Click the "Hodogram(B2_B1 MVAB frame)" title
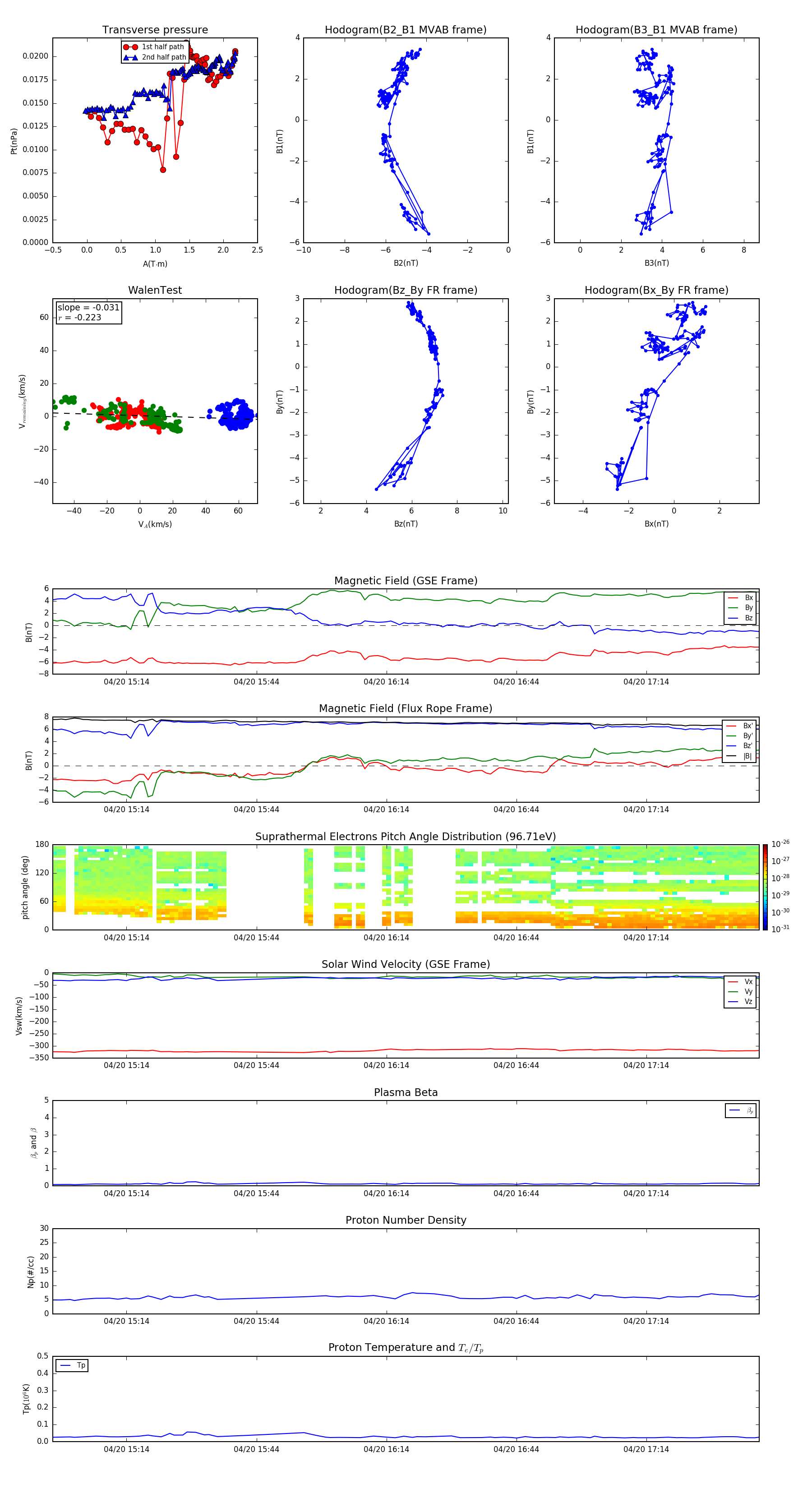Image resolution: width=812 pixels, height=1489 pixels. click(x=406, y=29)
